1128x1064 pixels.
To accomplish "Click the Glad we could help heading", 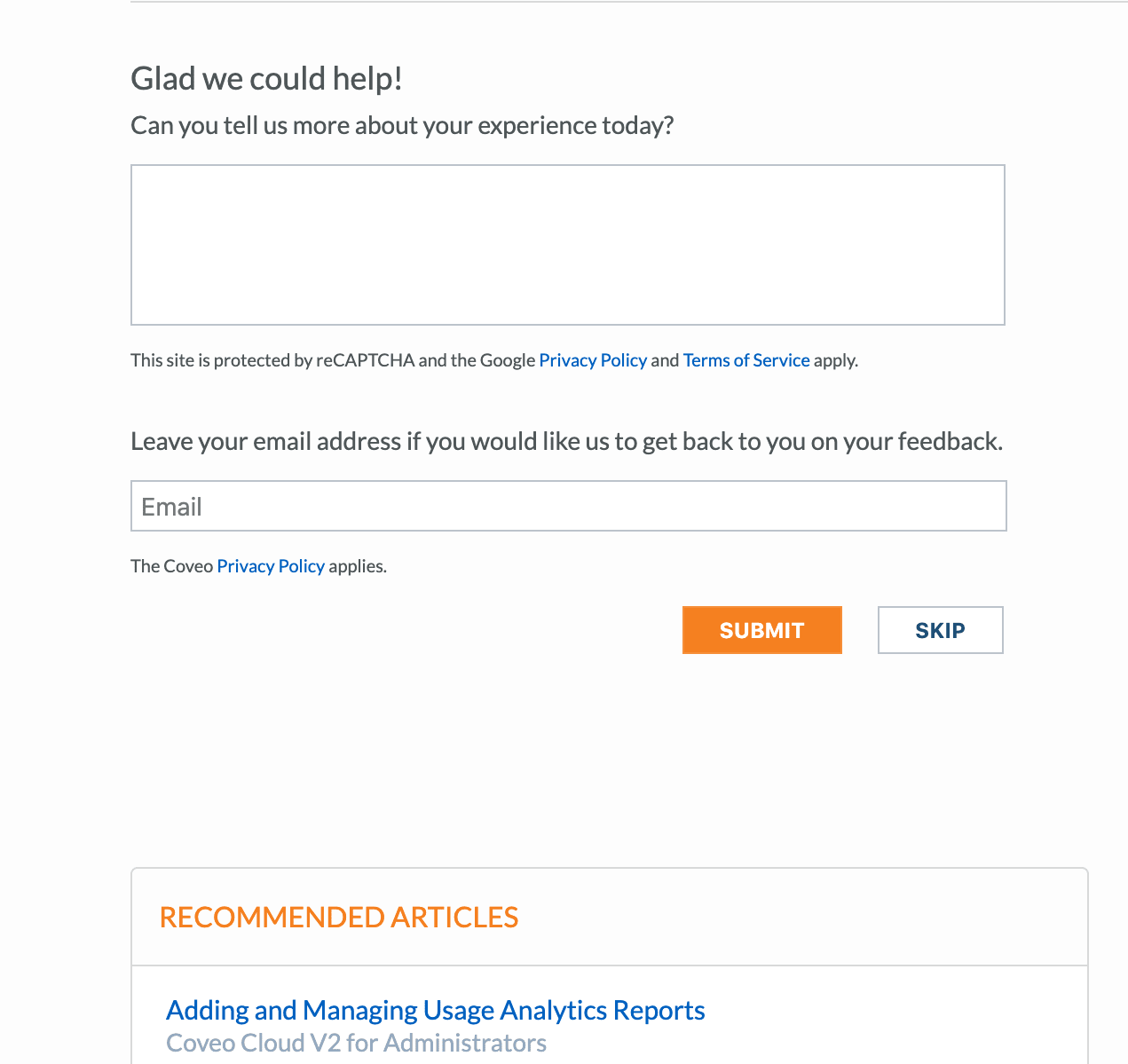I will [266, 78].
